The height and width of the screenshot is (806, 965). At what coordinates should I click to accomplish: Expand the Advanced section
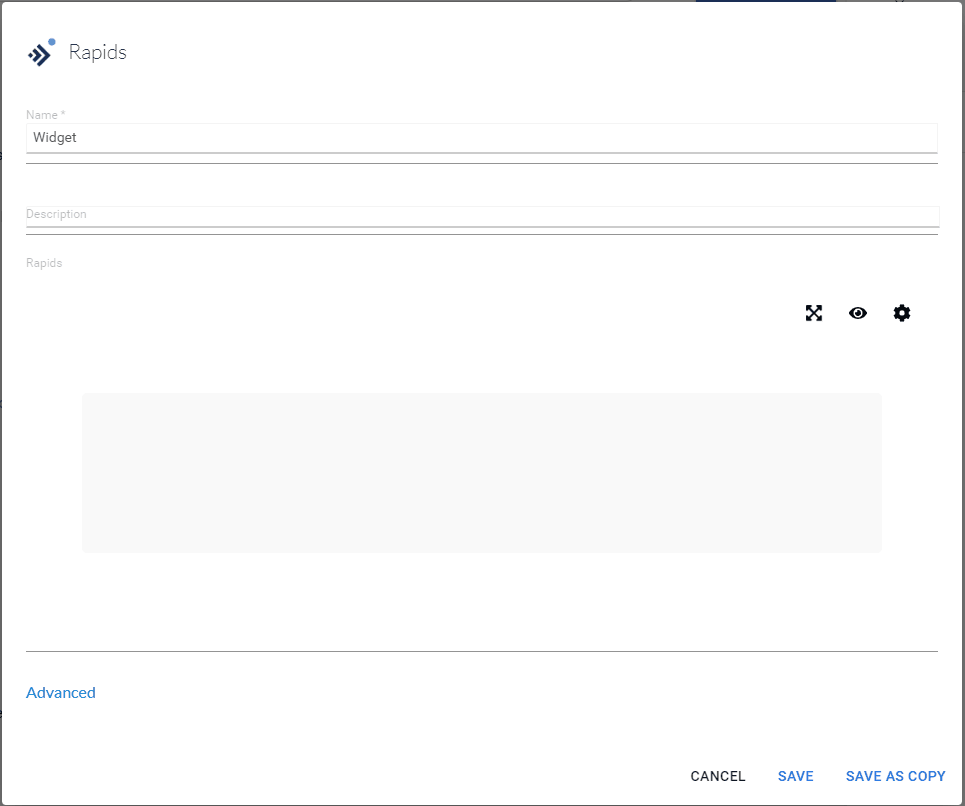(61, 693)
